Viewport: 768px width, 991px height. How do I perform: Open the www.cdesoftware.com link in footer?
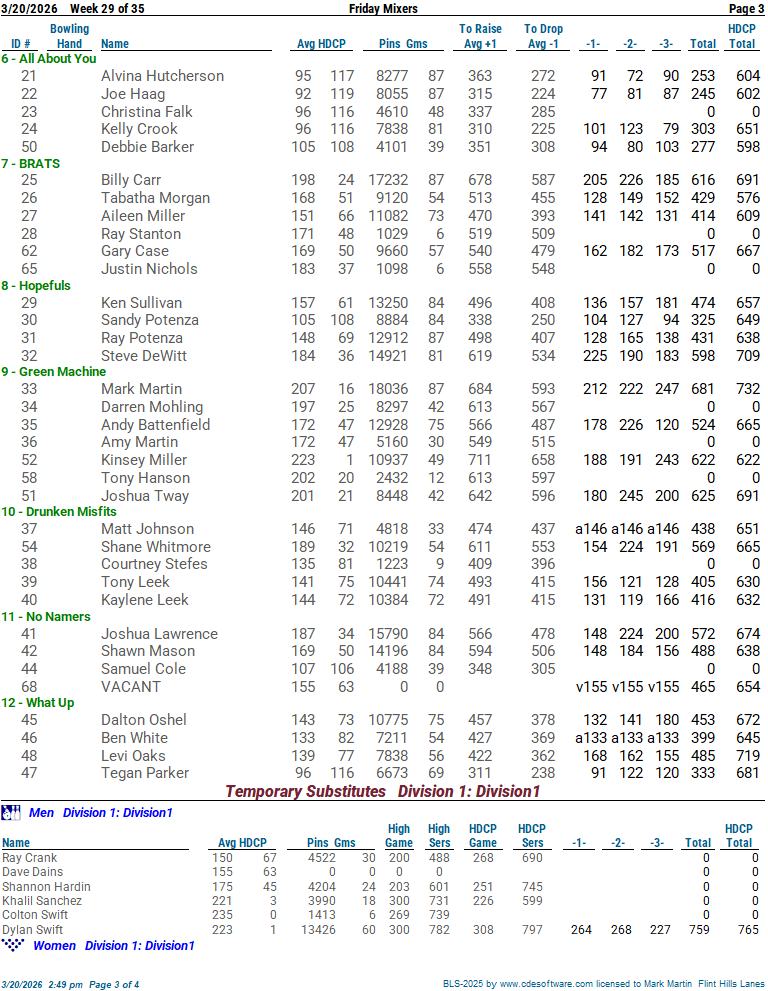click(x=542, y=984)
